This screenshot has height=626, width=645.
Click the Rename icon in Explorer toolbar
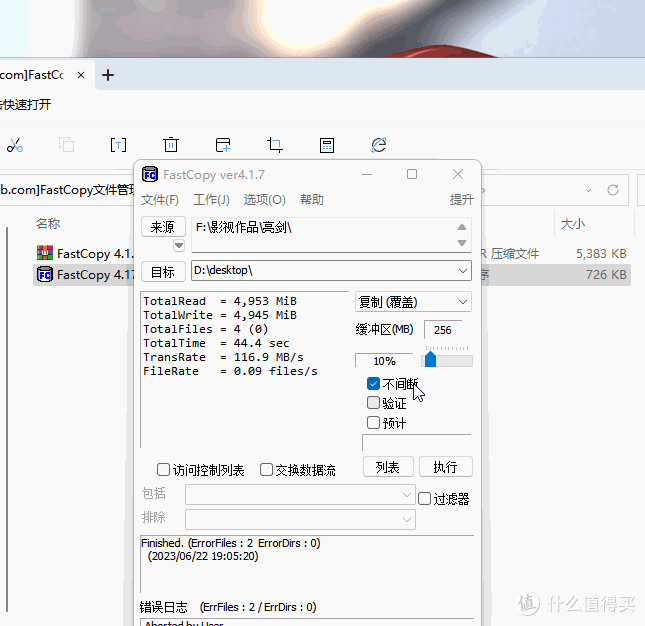118,145
